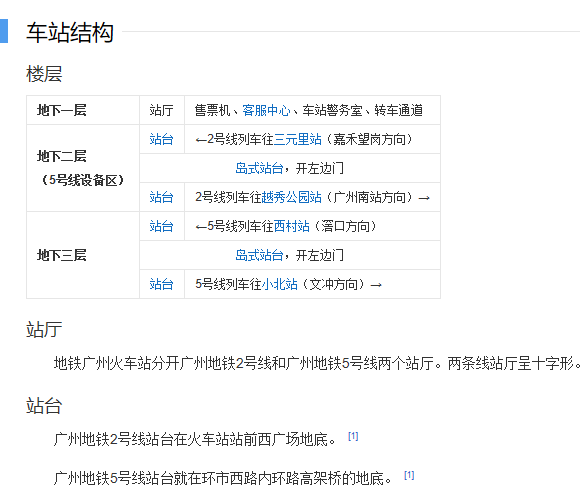Click the 售票机 text in table
Image resolution: width=580 pixels, height=497 pixels.
click(x=212, y=110)
